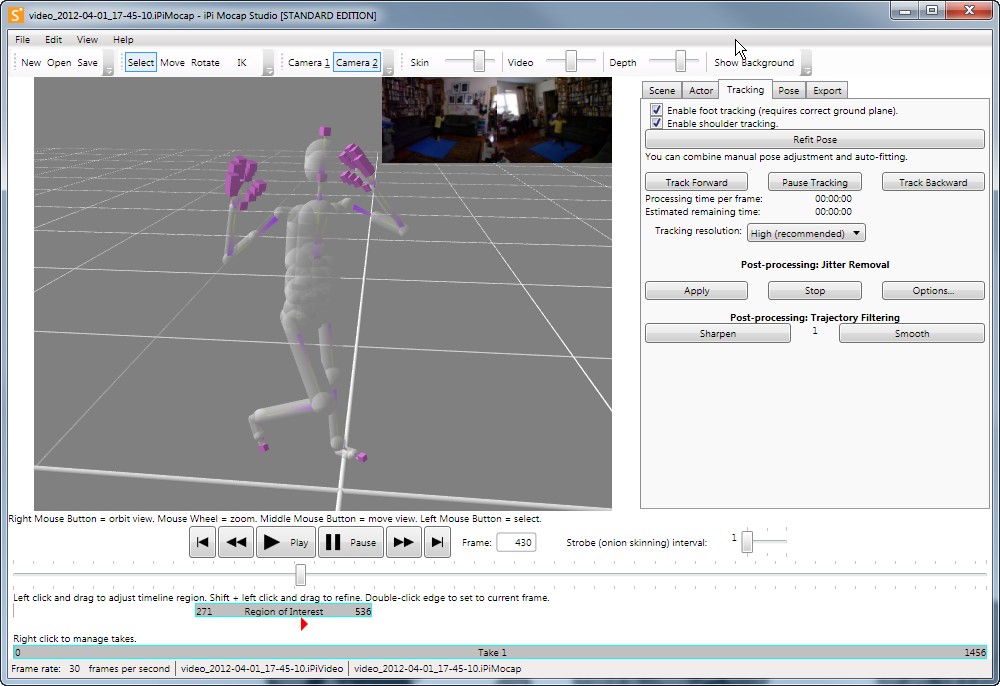Click the red current-frame marker triangle
Screen dimensions: 1000x686
(x=304, y=624)
